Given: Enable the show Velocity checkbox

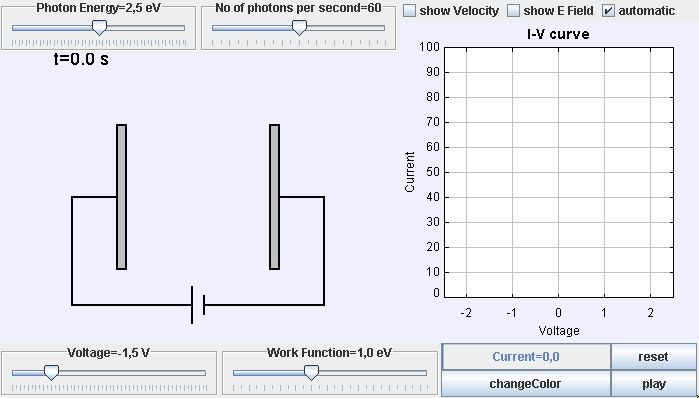Looking at the screenshot, I should point(409,11).
